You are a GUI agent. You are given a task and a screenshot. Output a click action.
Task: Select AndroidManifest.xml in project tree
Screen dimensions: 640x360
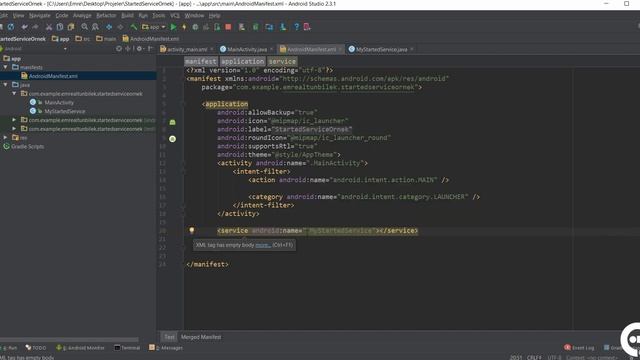pyautogui.click(x=53, y=76)
